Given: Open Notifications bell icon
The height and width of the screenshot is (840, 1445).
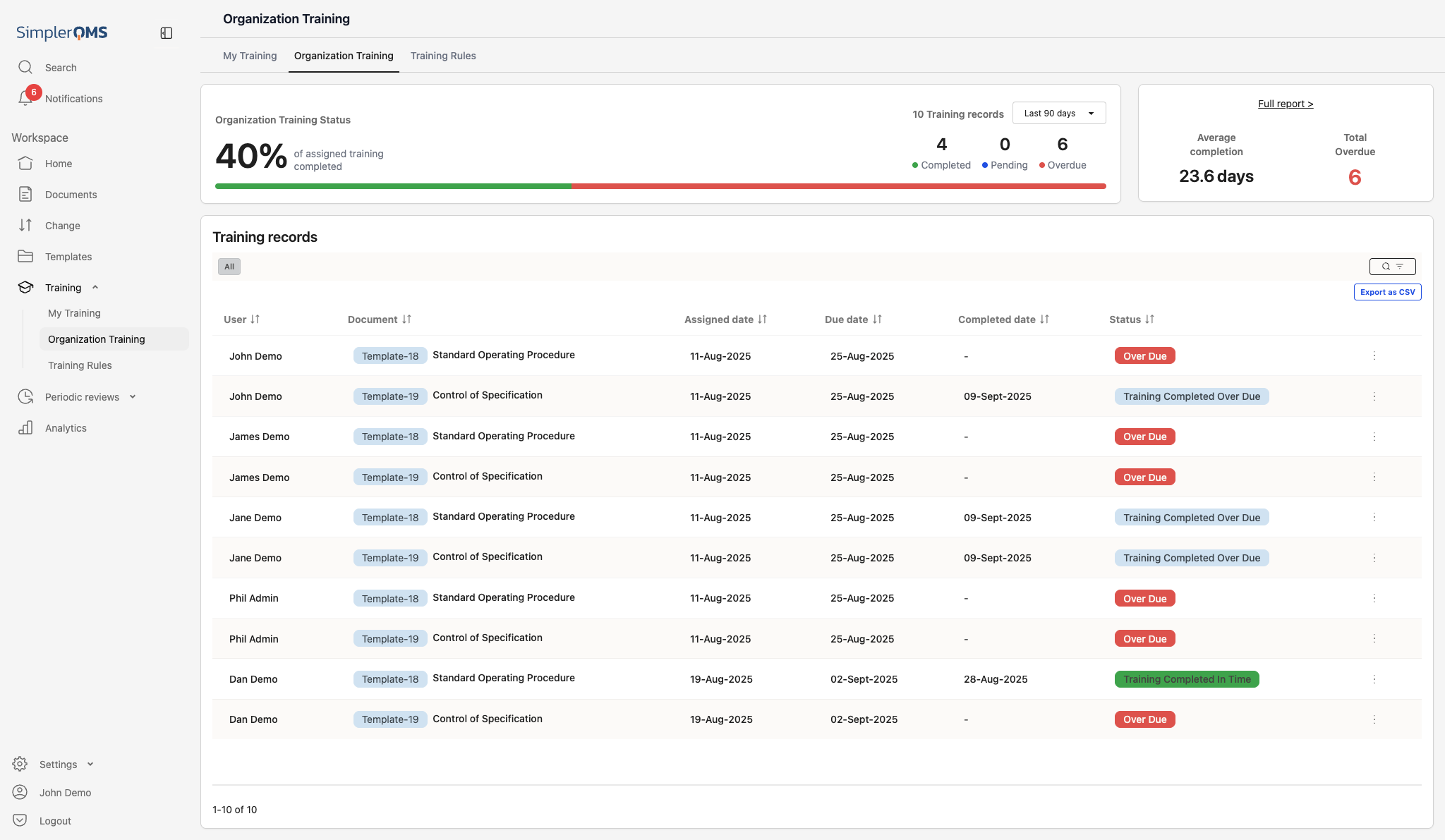Looking at the screenshot, I should [26, 99].
